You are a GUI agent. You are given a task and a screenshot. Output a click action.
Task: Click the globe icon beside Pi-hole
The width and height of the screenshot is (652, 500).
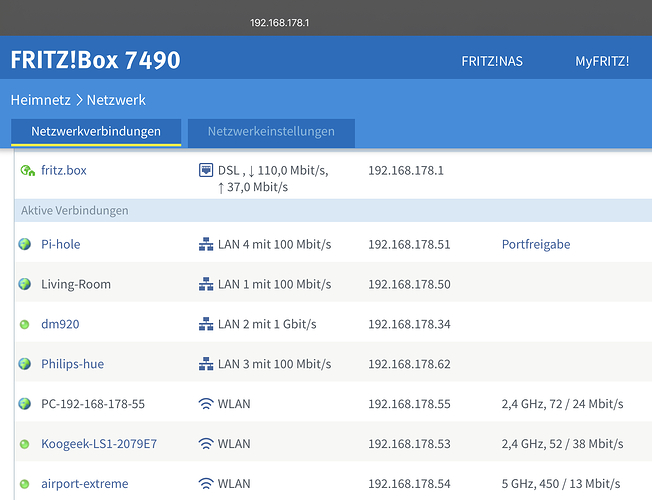coord(25,244)
